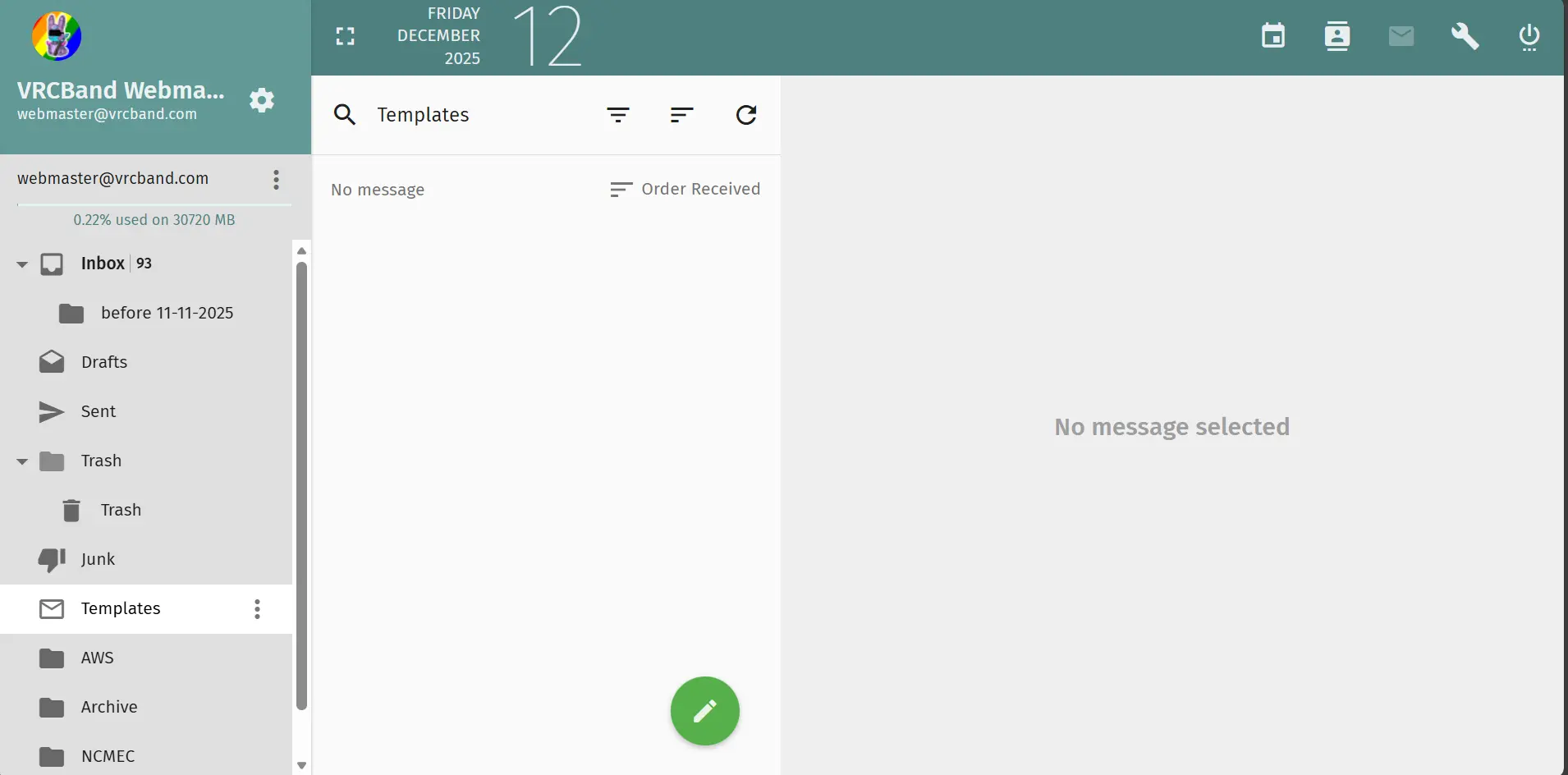The height and width of the screenshot is (775, 1568).
Task: Click the folder list scrollbar down arrow
Action: pos(301,765)
